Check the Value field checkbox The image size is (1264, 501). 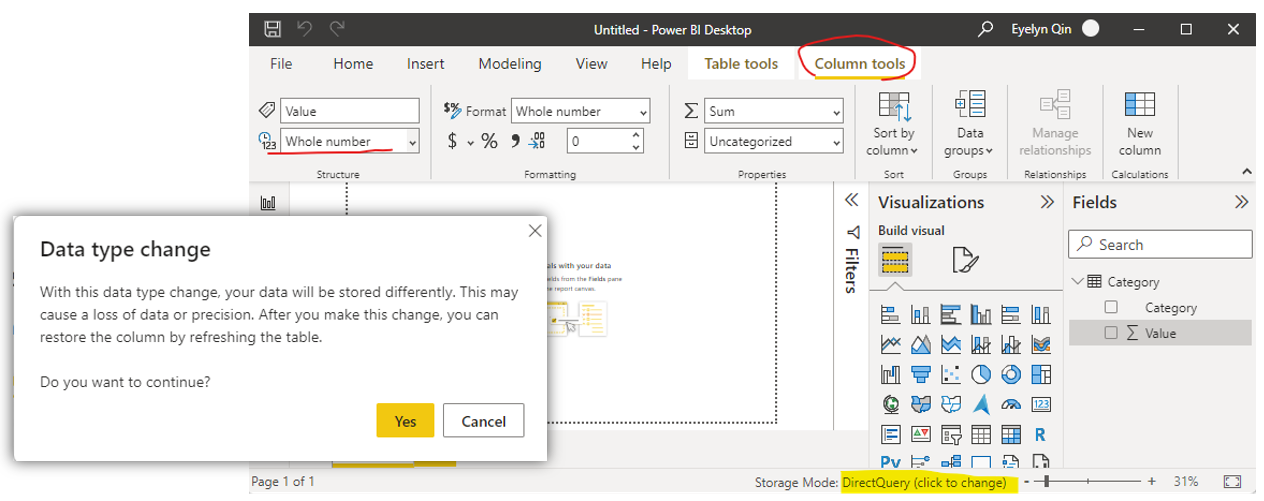(1111, 333)
